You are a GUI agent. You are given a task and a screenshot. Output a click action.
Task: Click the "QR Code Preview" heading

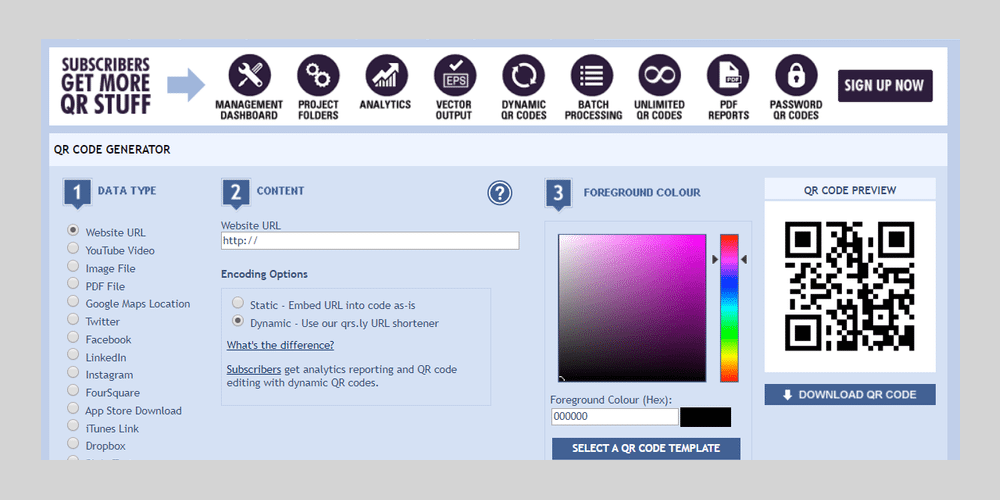tap(849, 190)
